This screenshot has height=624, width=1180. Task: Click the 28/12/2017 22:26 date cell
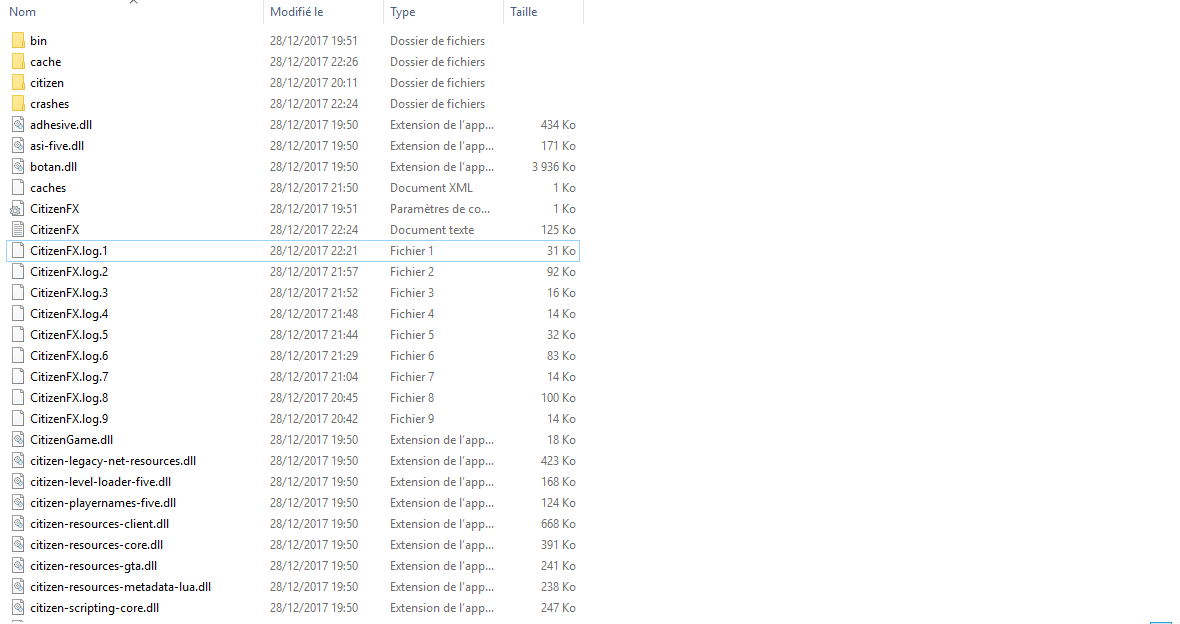(314, 62)
